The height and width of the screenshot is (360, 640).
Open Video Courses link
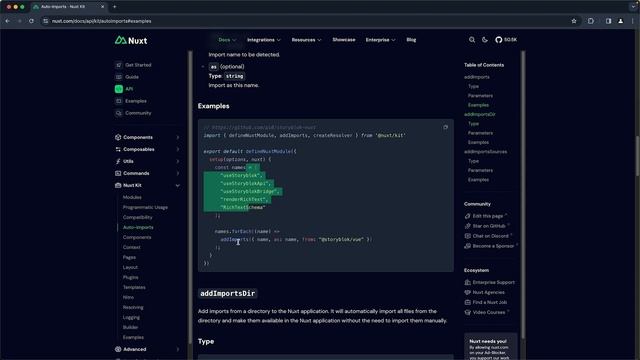pos(487,312)
